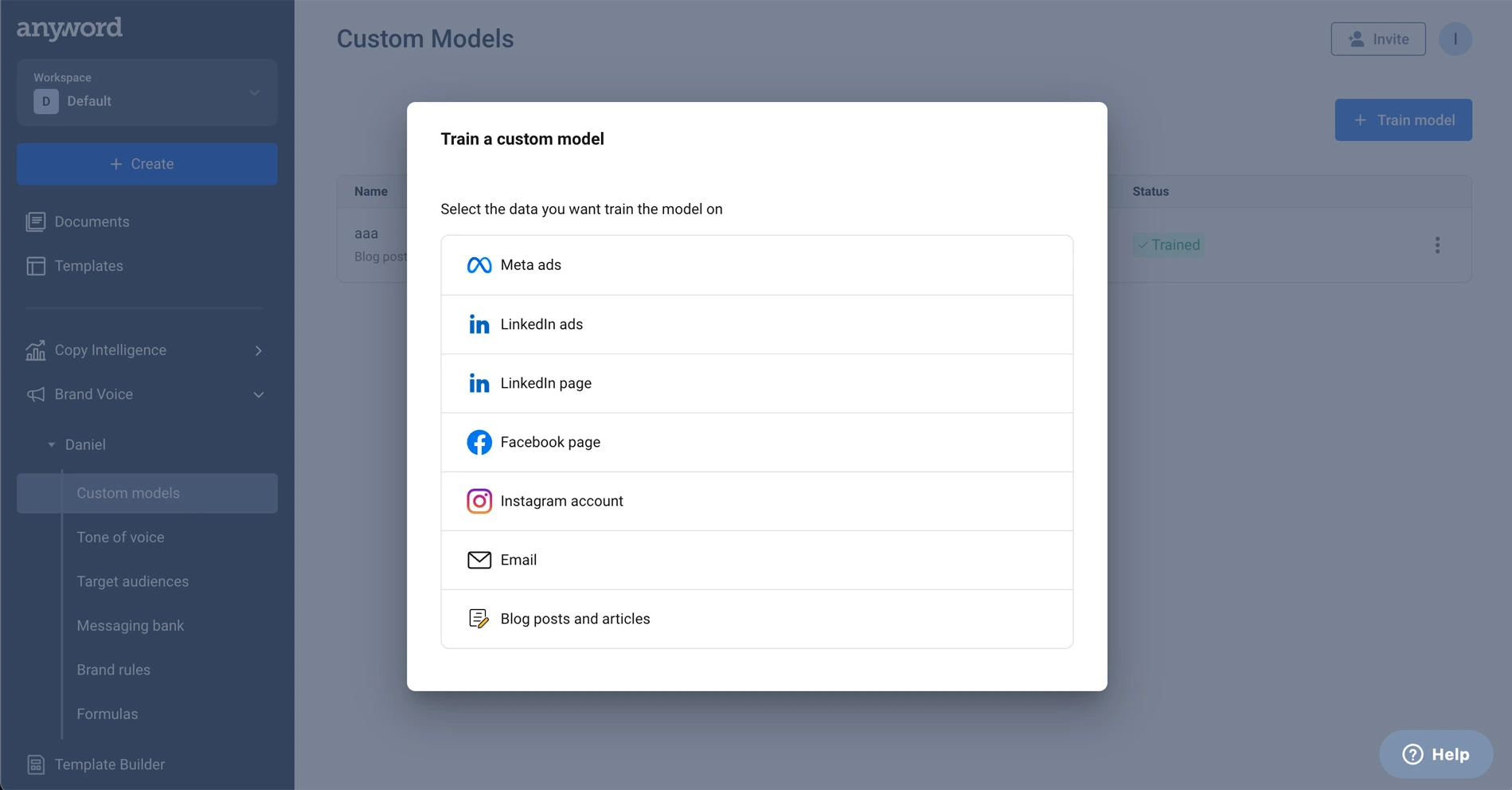Screen dimensions: 1512x790
Task: Click the Invite button
Action: pos(1378,39)
